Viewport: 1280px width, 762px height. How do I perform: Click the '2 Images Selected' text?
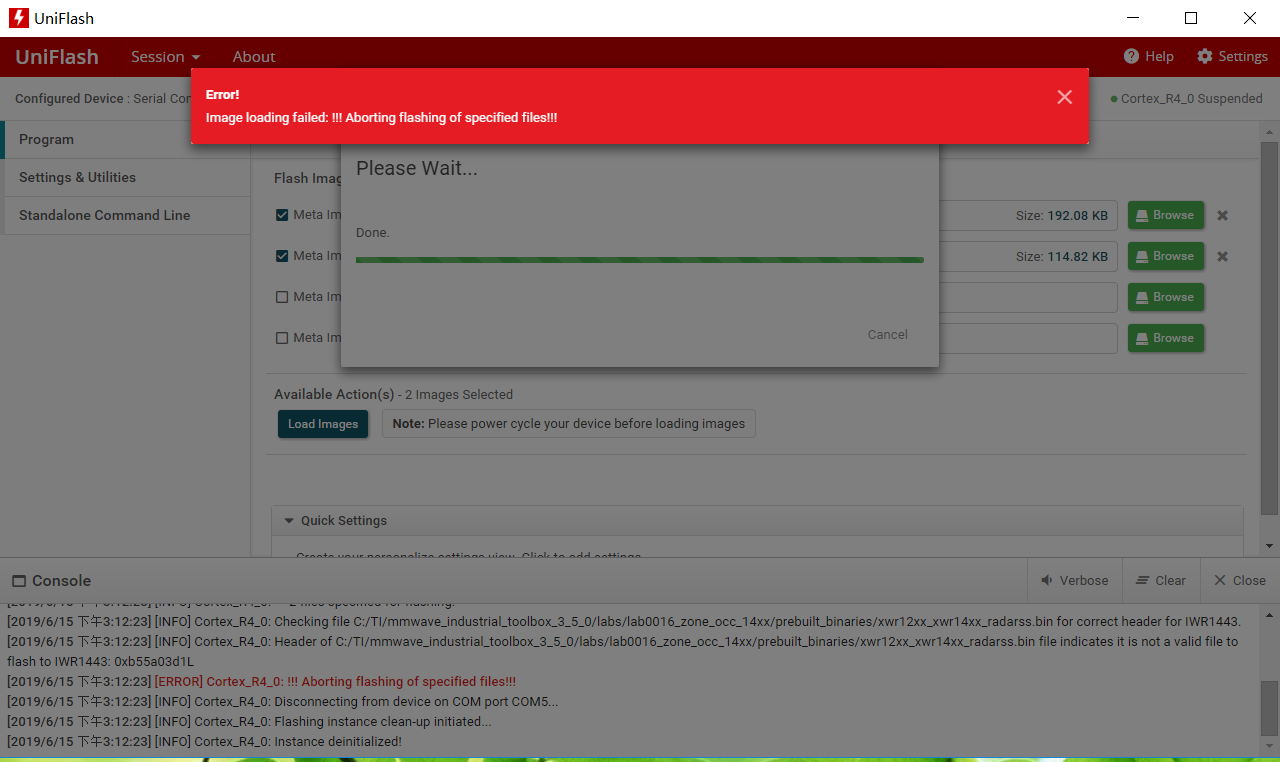(x=459, y=395)
